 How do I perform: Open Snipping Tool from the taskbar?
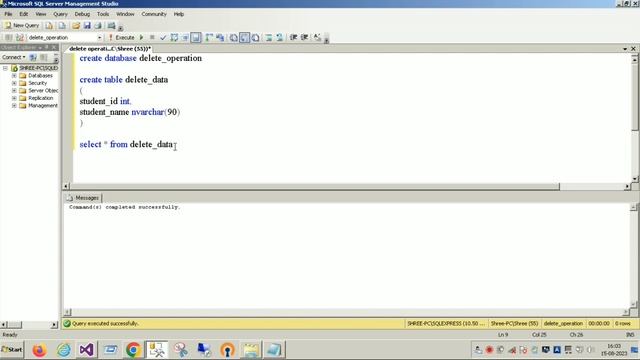tap(180, 350)
